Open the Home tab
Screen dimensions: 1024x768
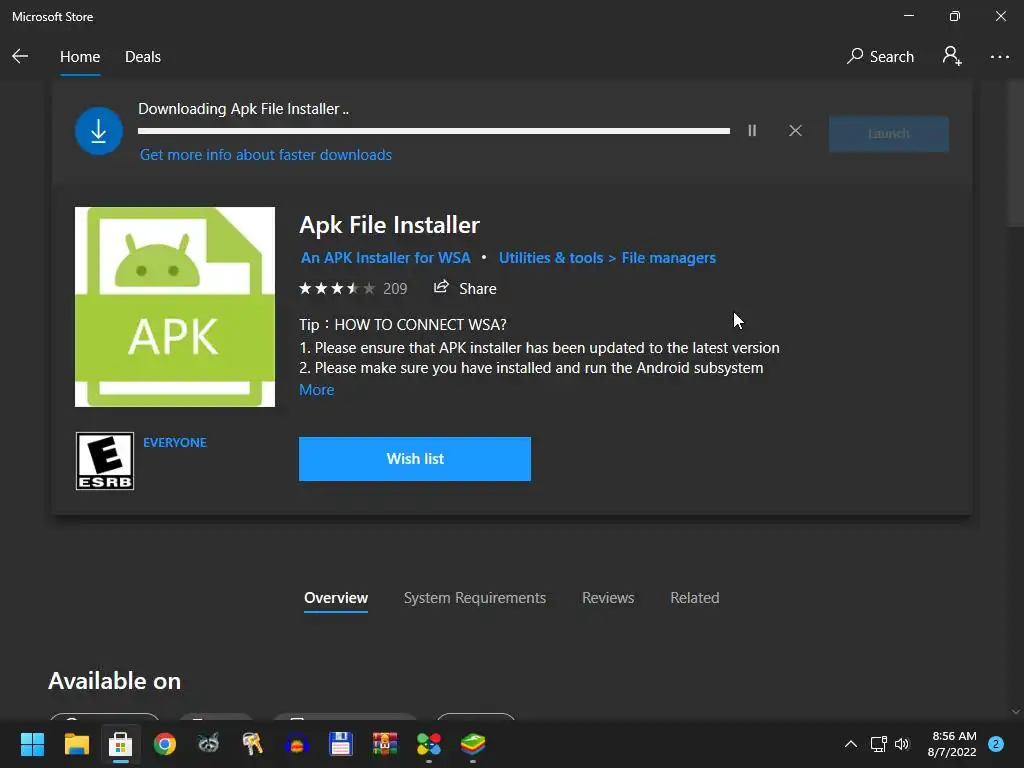[x=80, y=57]
